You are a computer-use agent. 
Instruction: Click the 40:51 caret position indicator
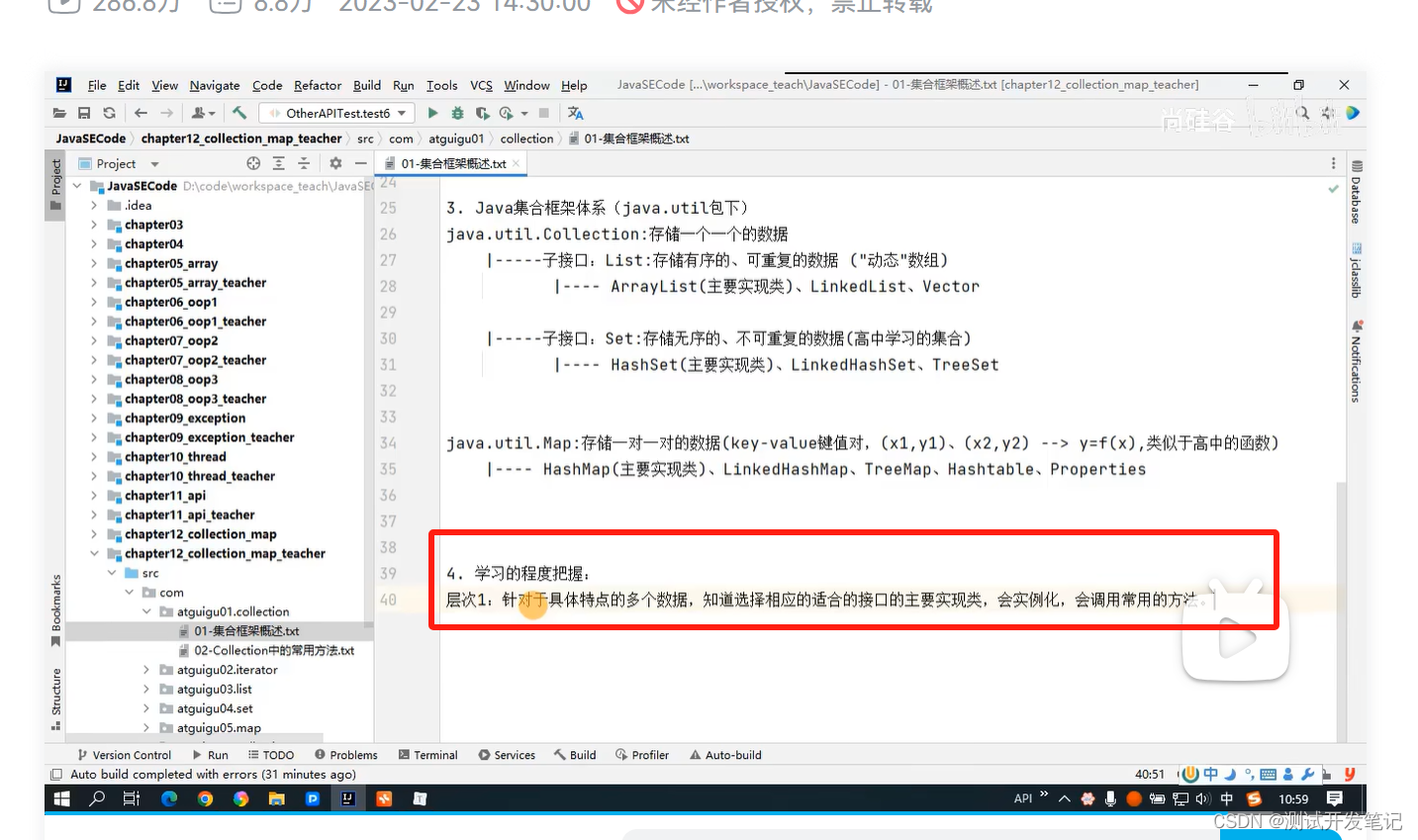coord(1150,774)
